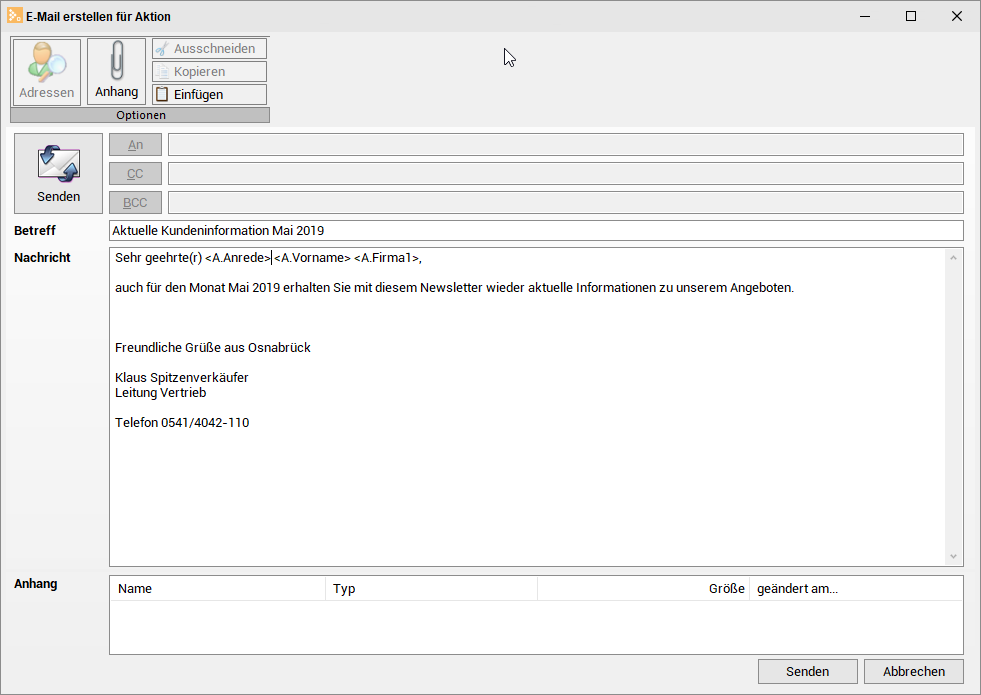Open the CC recipient selector
Screen dimensions: 981x695
tap(134, 173)
